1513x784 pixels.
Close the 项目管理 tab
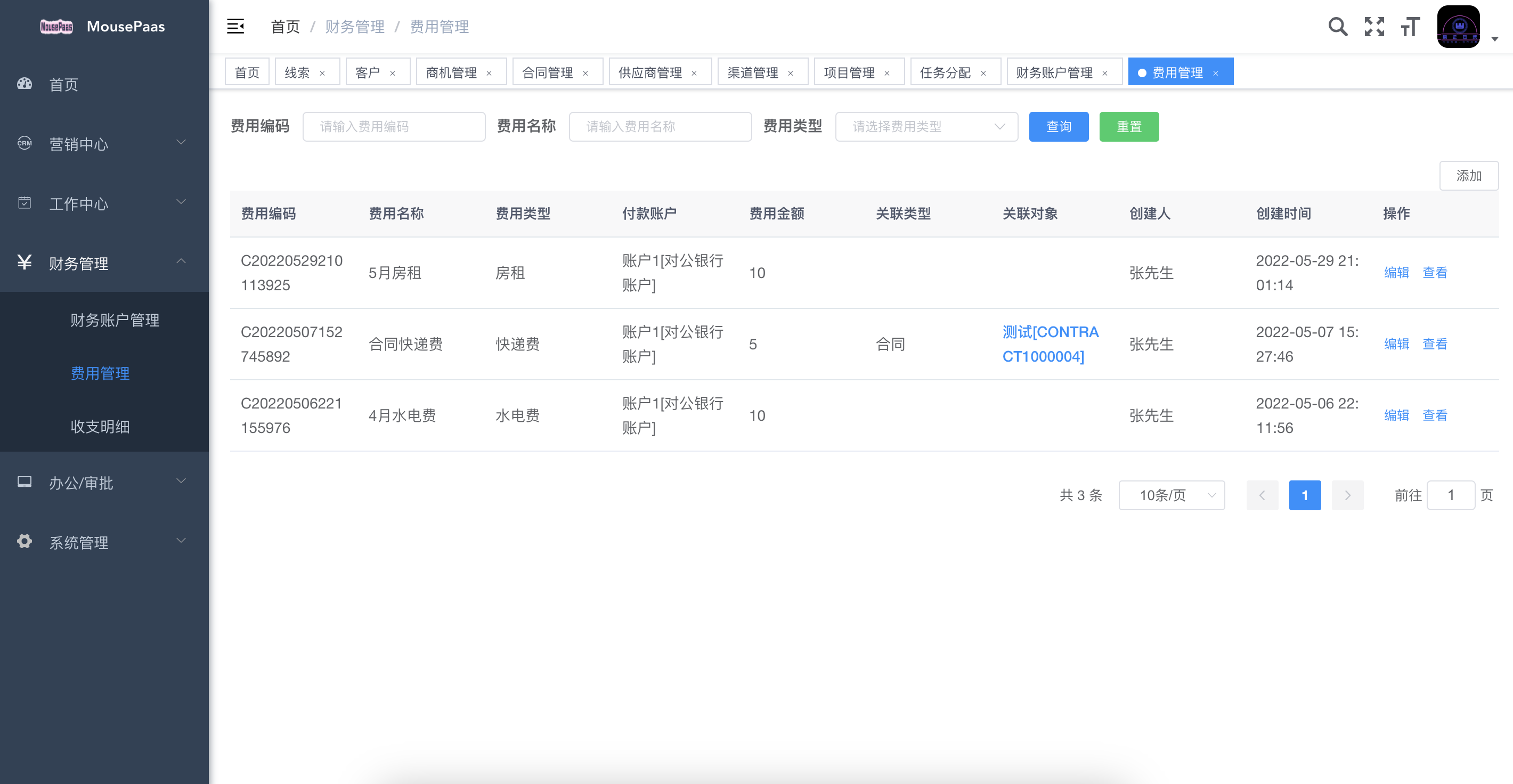click(x=887, y=73)
